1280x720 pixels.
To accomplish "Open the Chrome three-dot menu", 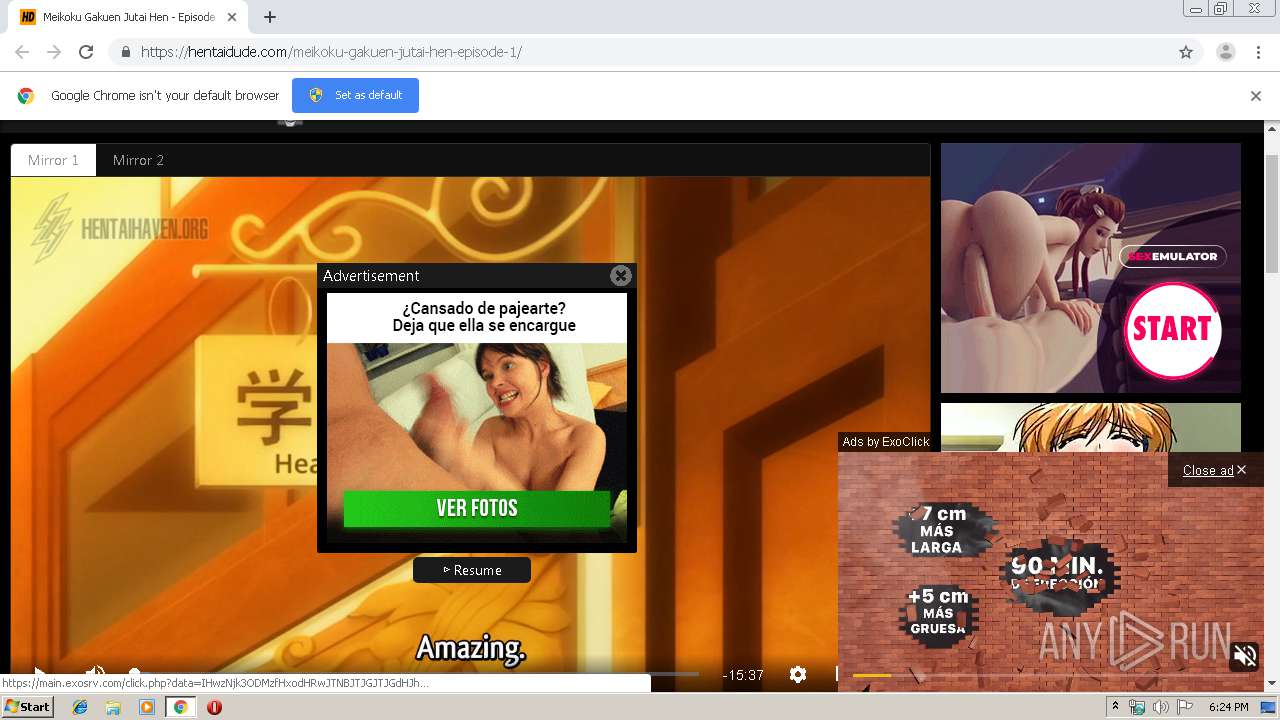I will tap(1258, 52).
